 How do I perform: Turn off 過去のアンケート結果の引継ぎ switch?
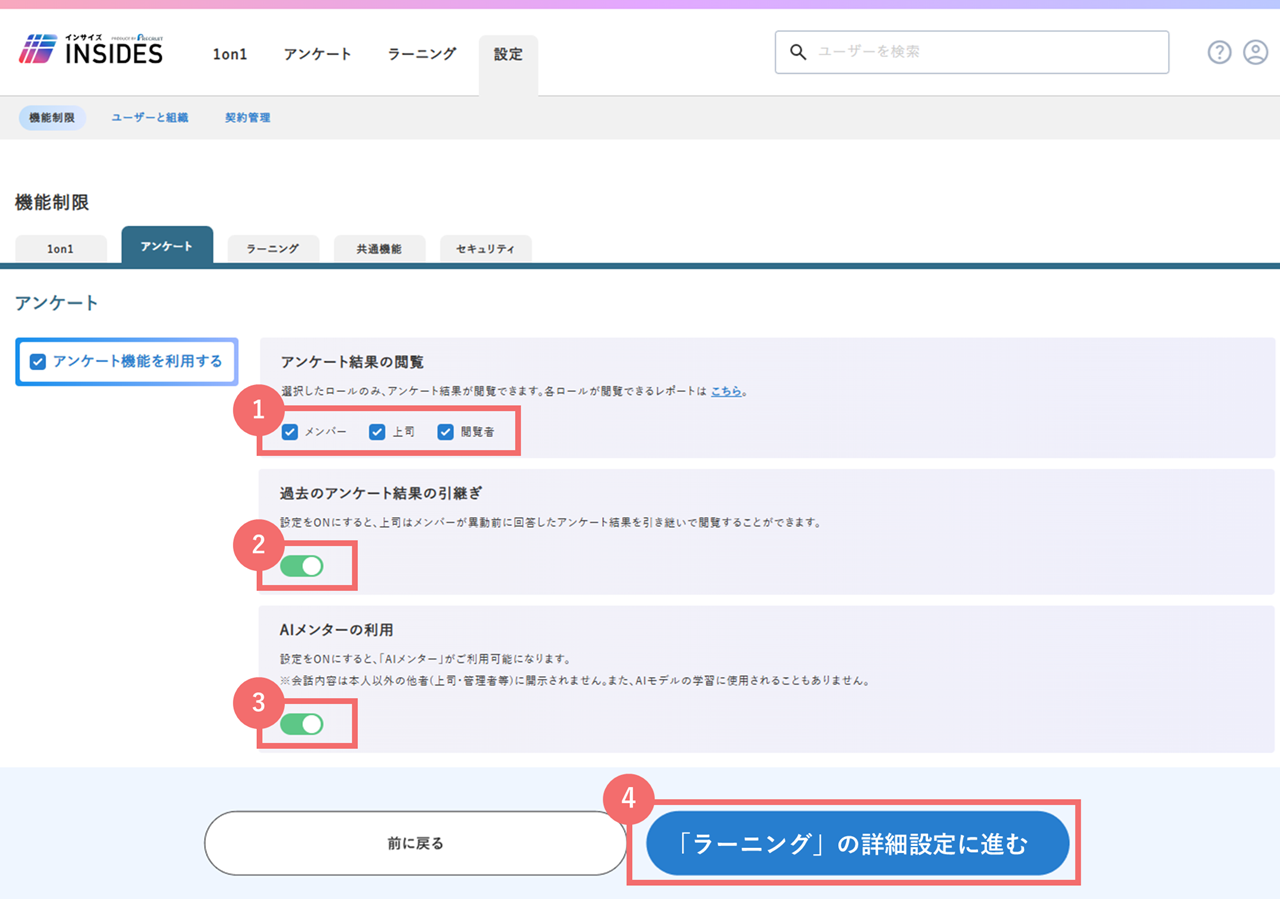[x=301, y=566]
